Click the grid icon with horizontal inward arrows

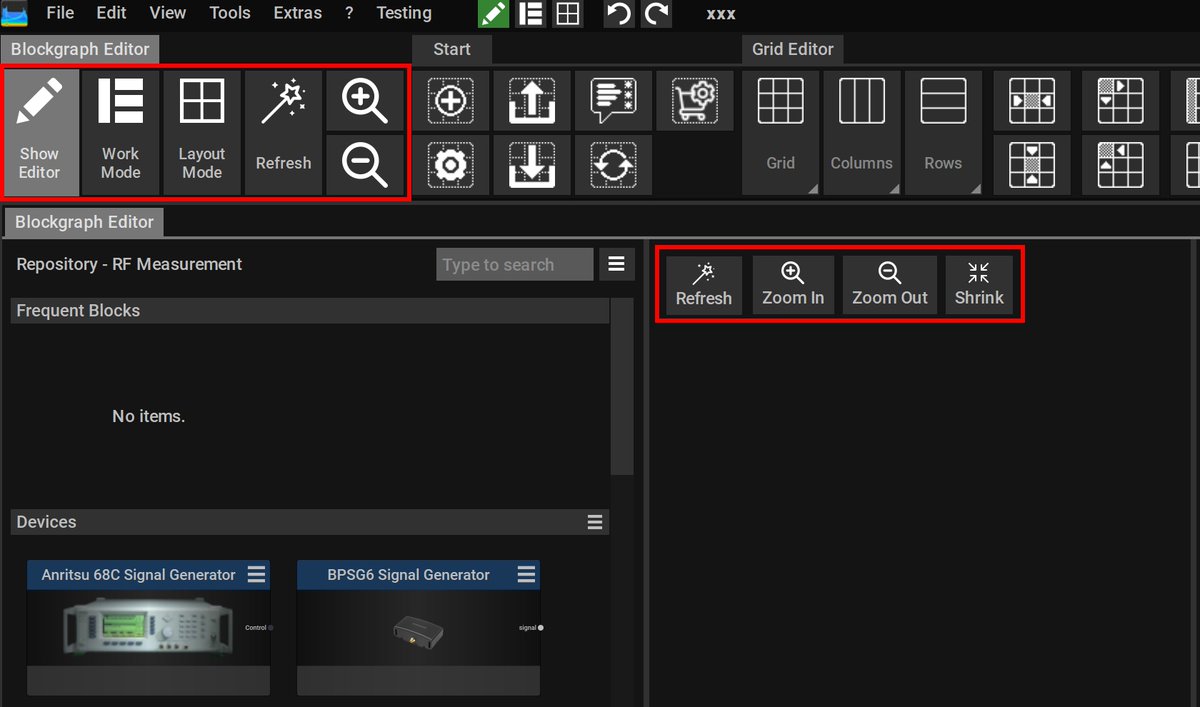pos(1032,100)
